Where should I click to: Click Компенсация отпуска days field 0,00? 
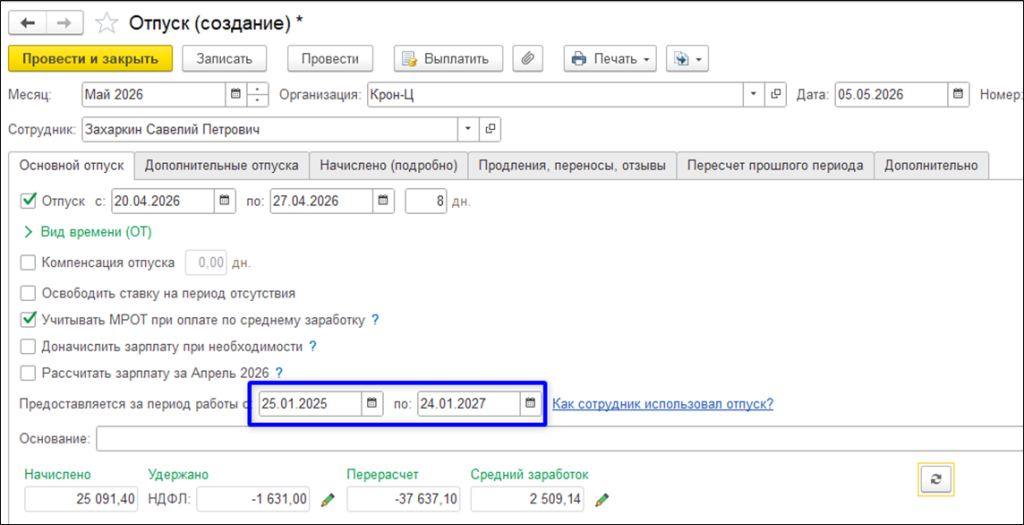point(207,263)
